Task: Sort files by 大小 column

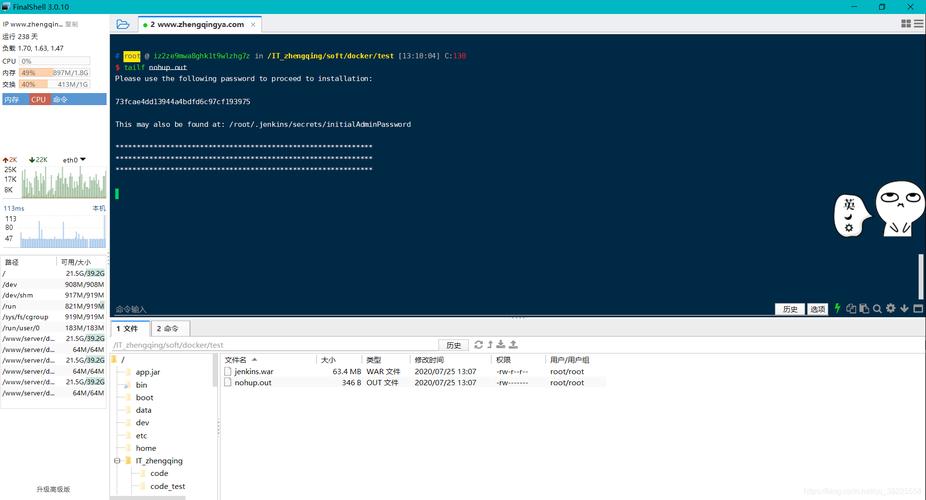Action: tap(340, 360)
